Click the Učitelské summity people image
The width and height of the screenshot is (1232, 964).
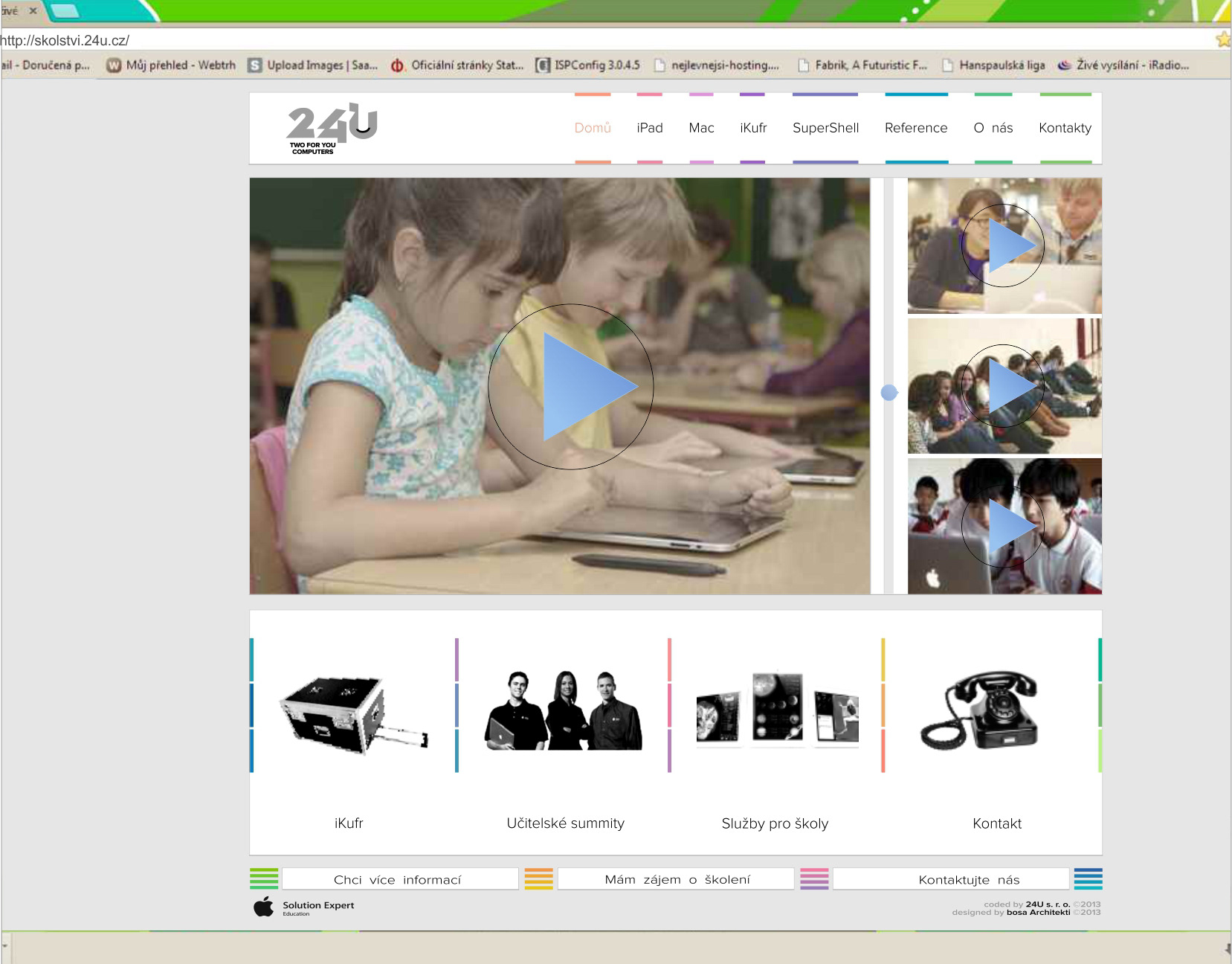tap(564, 710)
